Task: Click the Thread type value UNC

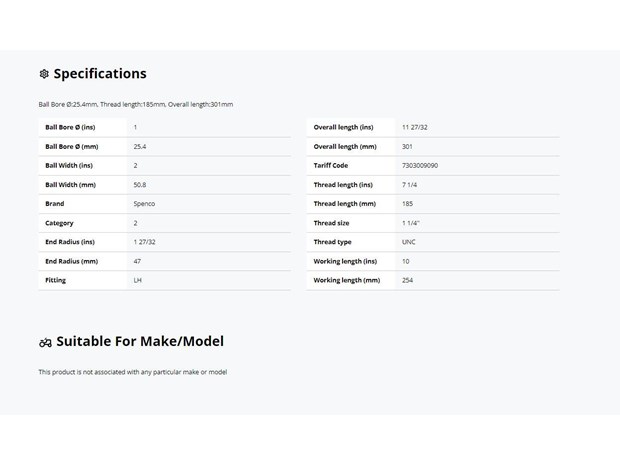Action: [408, 242]
